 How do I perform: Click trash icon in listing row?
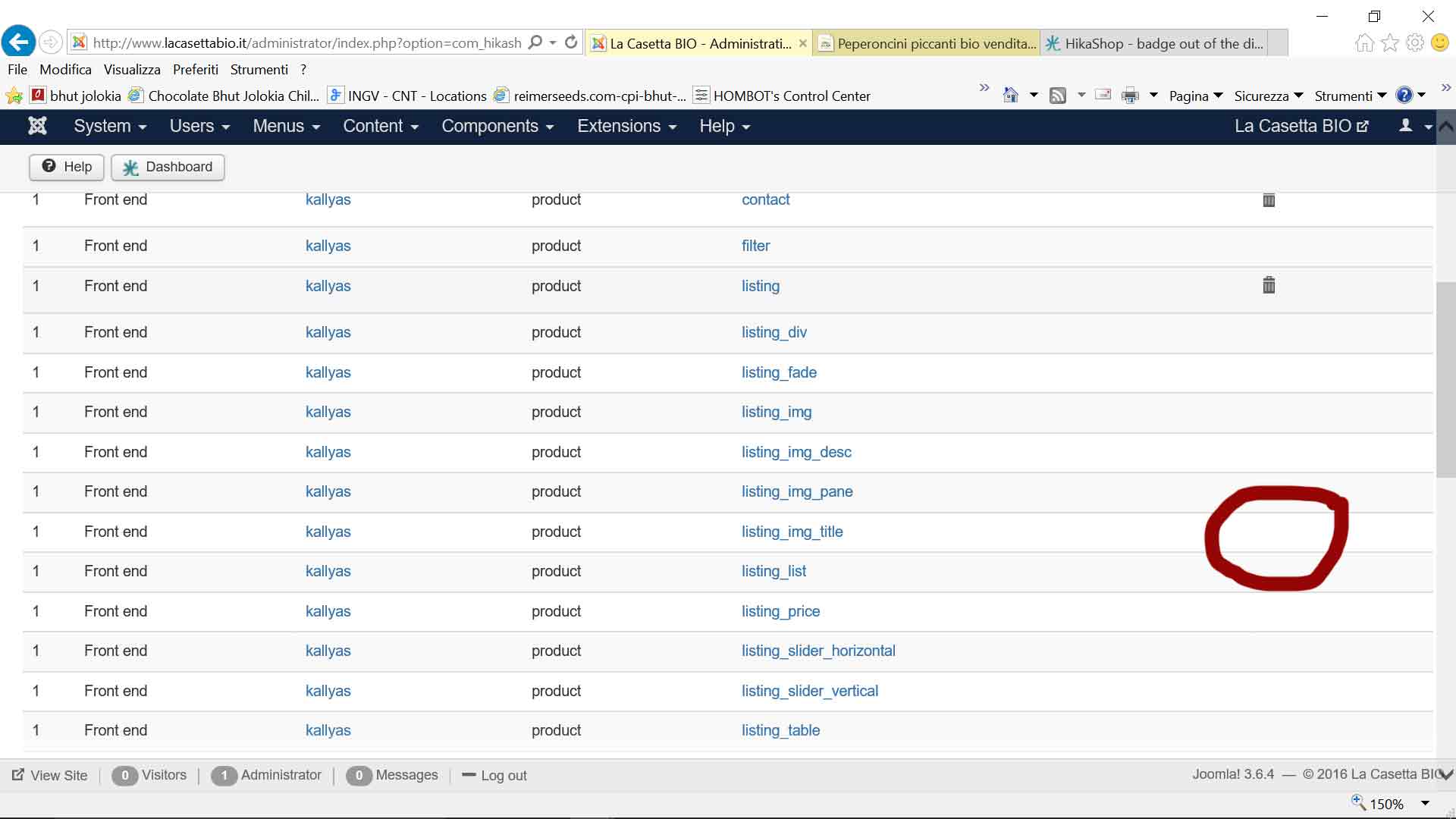pos(1269,285)
